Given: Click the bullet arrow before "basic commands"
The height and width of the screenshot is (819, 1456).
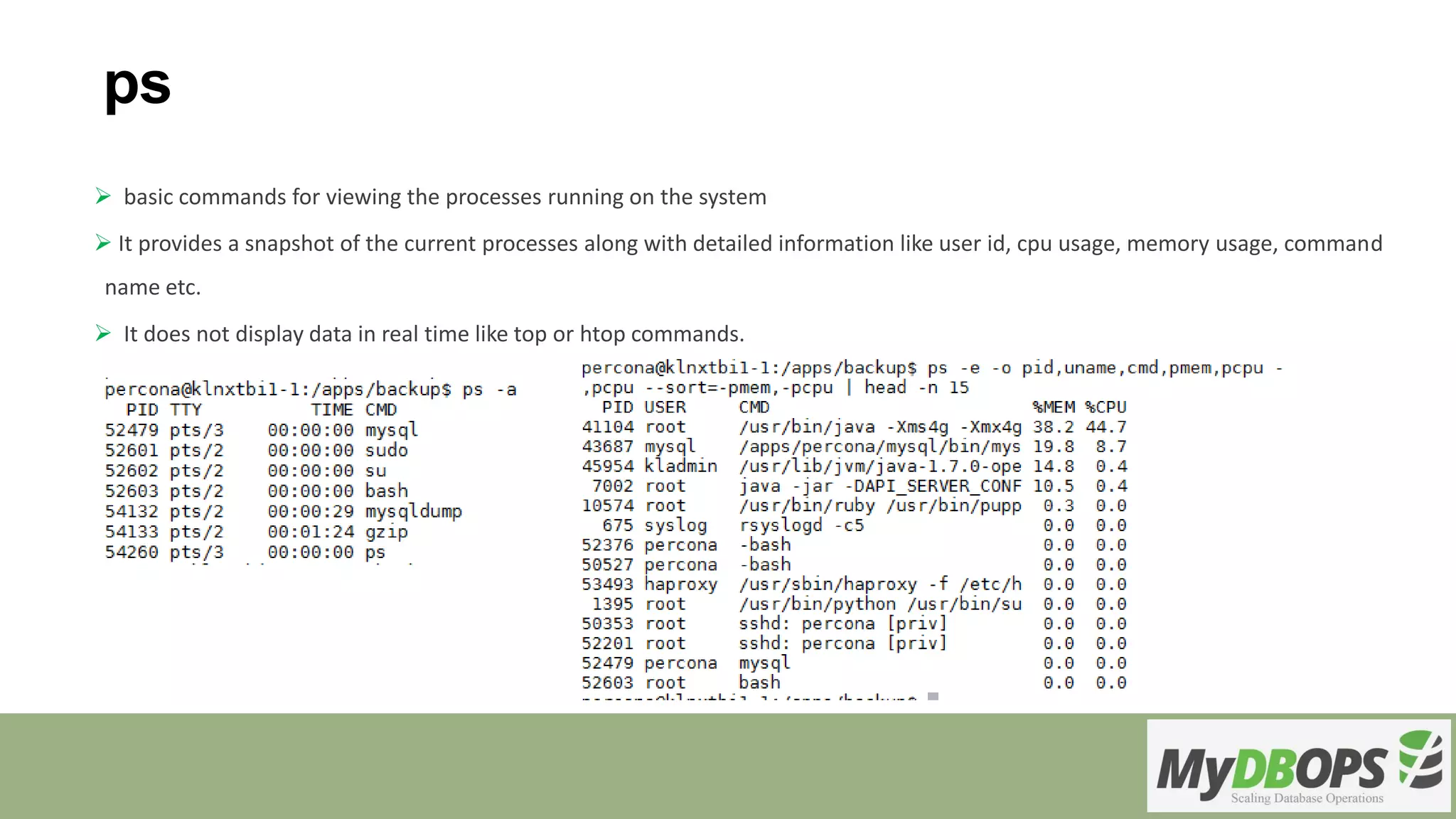Looking at the screenshot, I should (x=103, y=196).
